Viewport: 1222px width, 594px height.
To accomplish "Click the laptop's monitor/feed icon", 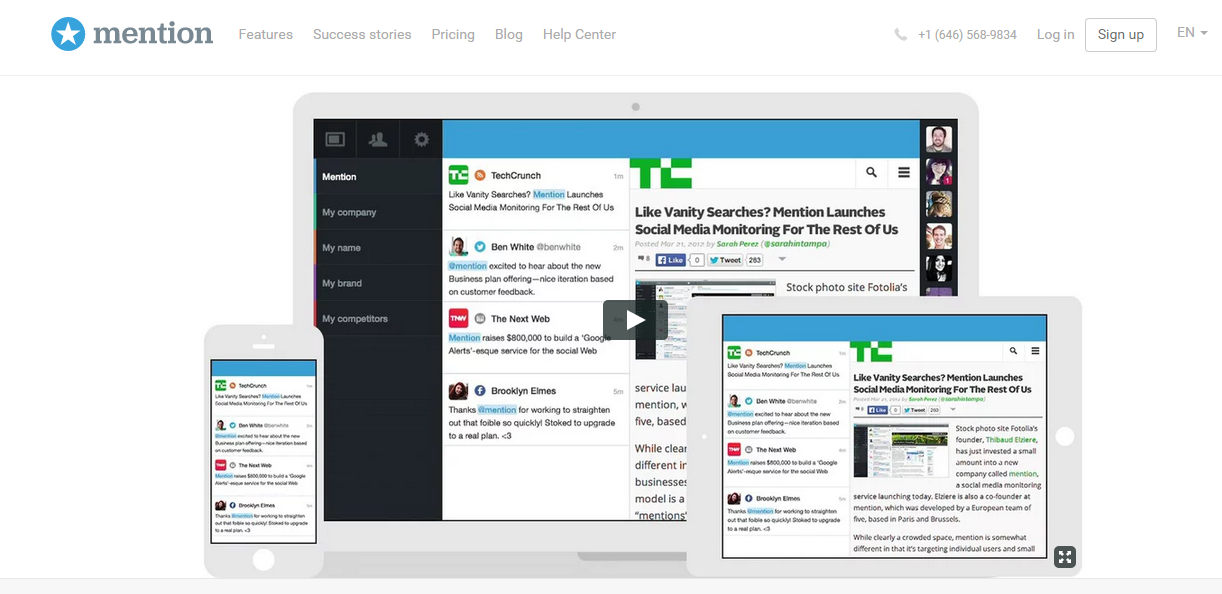I will (x=335, y=140).
